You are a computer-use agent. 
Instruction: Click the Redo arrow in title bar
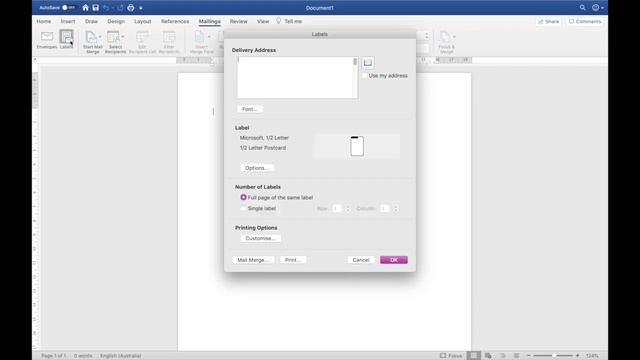pyautogui.click(x=120, y=8)
